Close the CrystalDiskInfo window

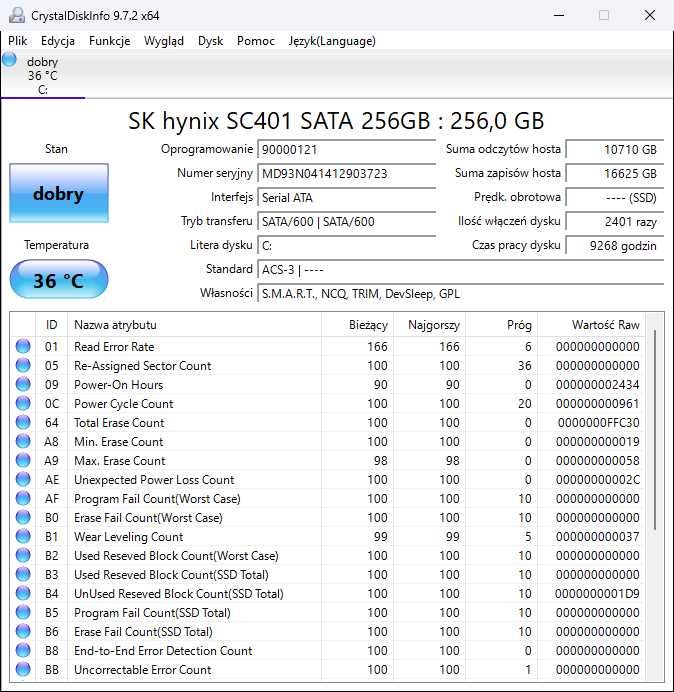pyautogui.click(x=650, y=15)
